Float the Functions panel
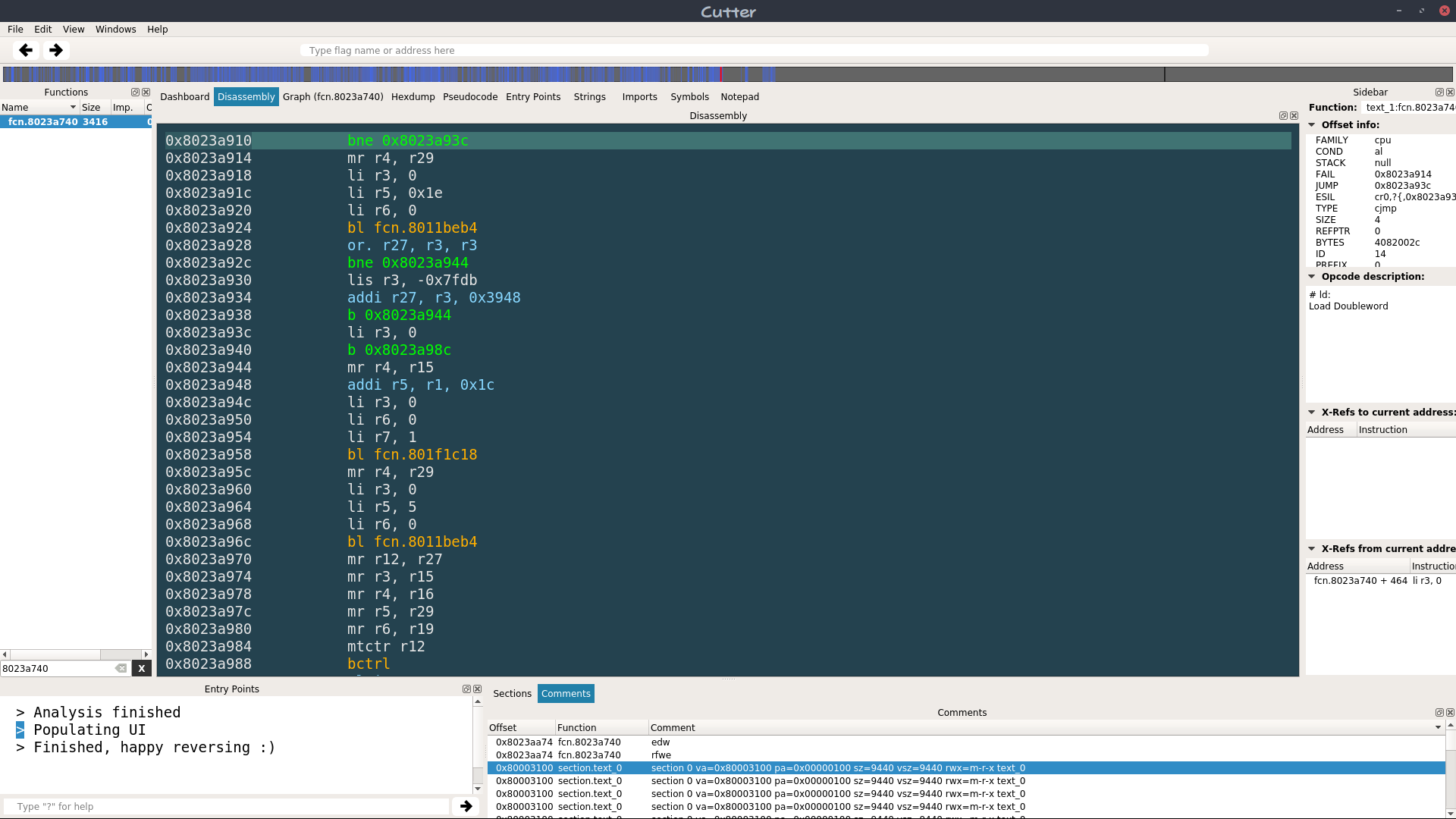 coord(135,93)
